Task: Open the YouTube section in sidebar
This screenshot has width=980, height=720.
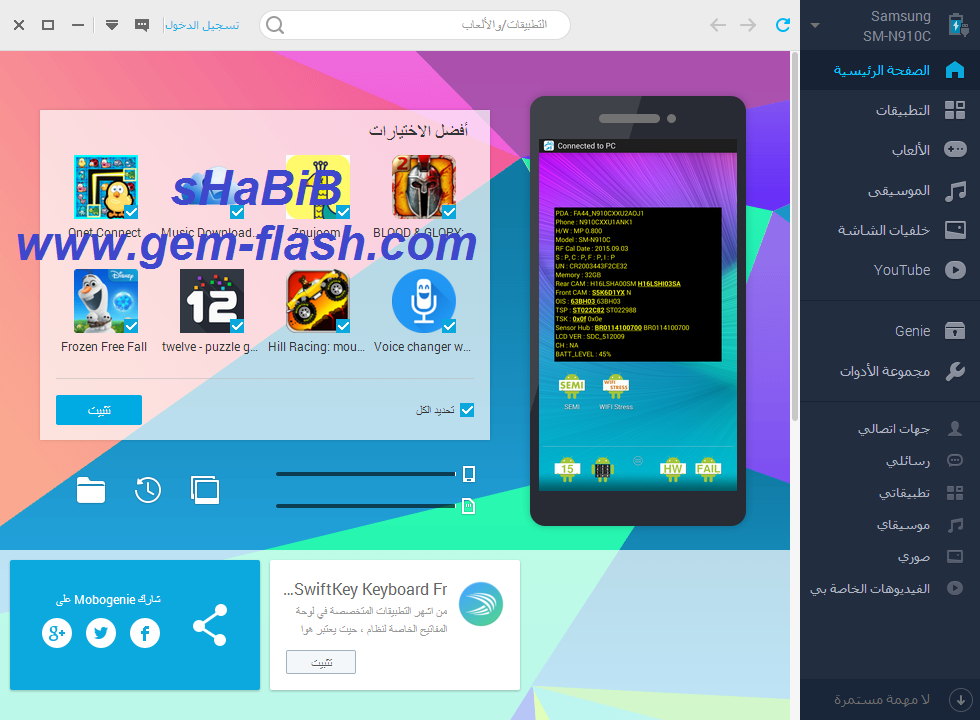Action: pos(890,270)
